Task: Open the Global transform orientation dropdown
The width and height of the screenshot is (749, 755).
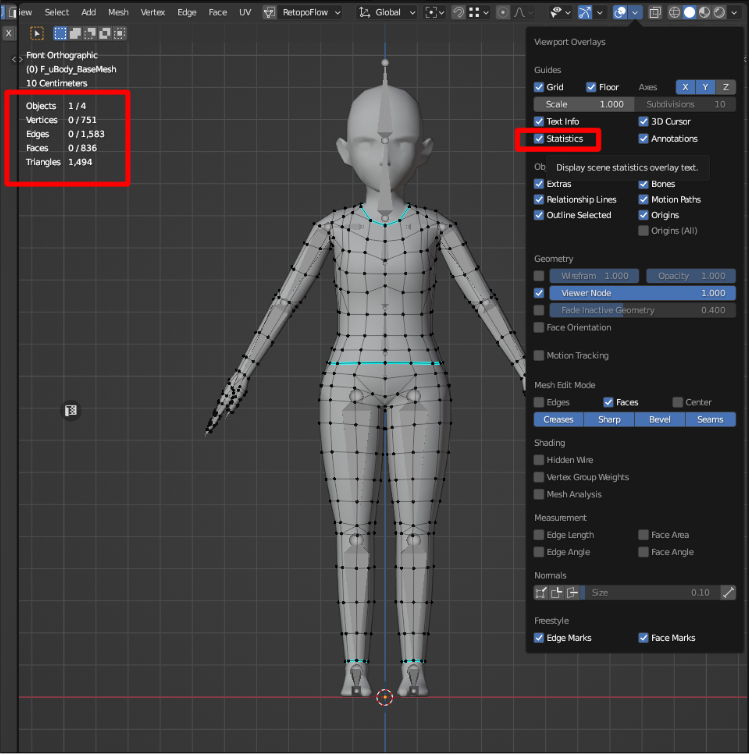Action: pos(386,12)
